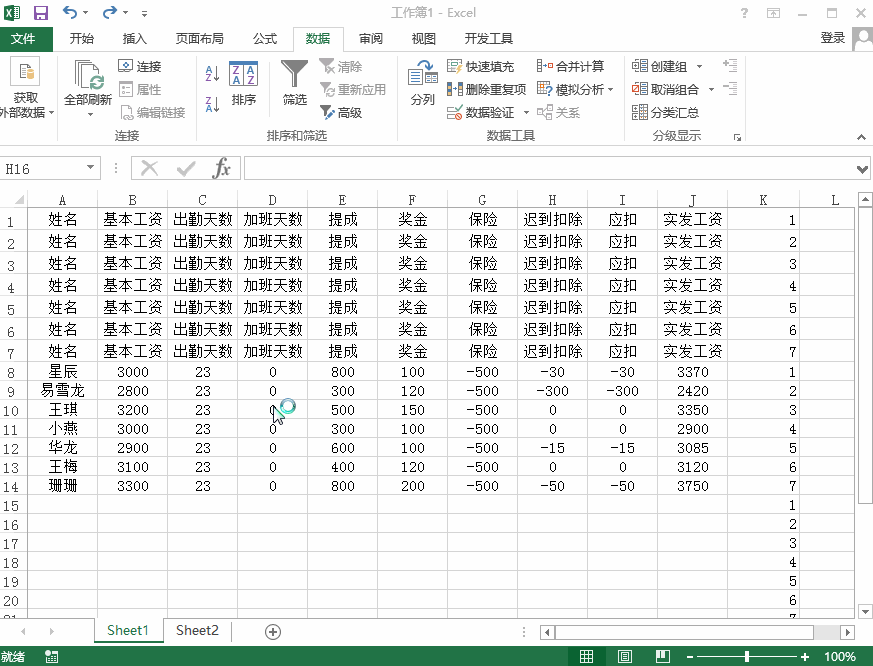
Task: Switch to the Home (开始) tab
Action: [81, 38]
